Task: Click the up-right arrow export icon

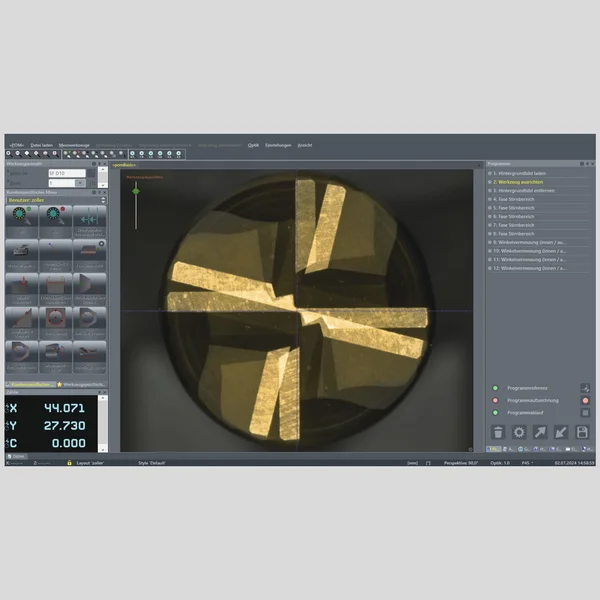Action: 540,432
